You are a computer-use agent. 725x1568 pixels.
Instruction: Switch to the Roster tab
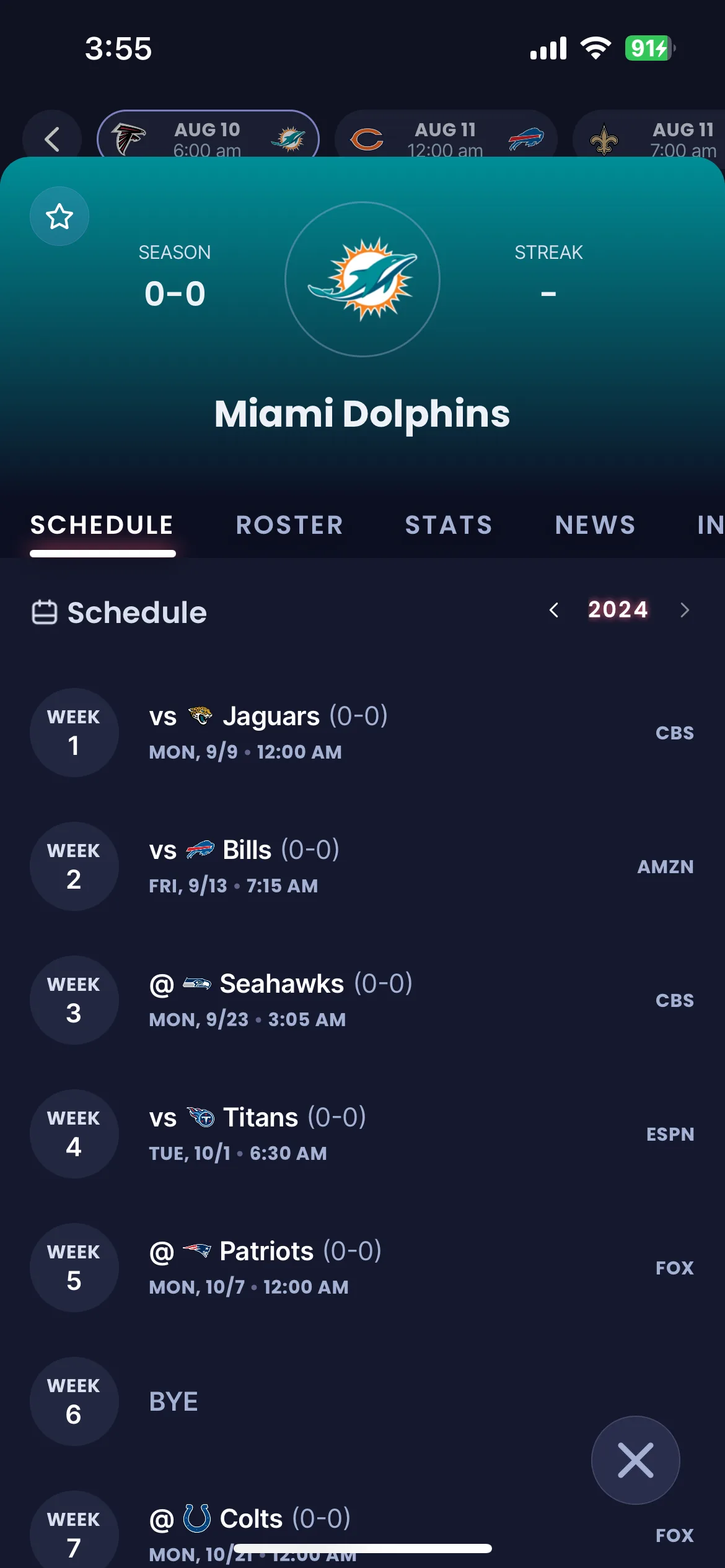pos(289,525)
